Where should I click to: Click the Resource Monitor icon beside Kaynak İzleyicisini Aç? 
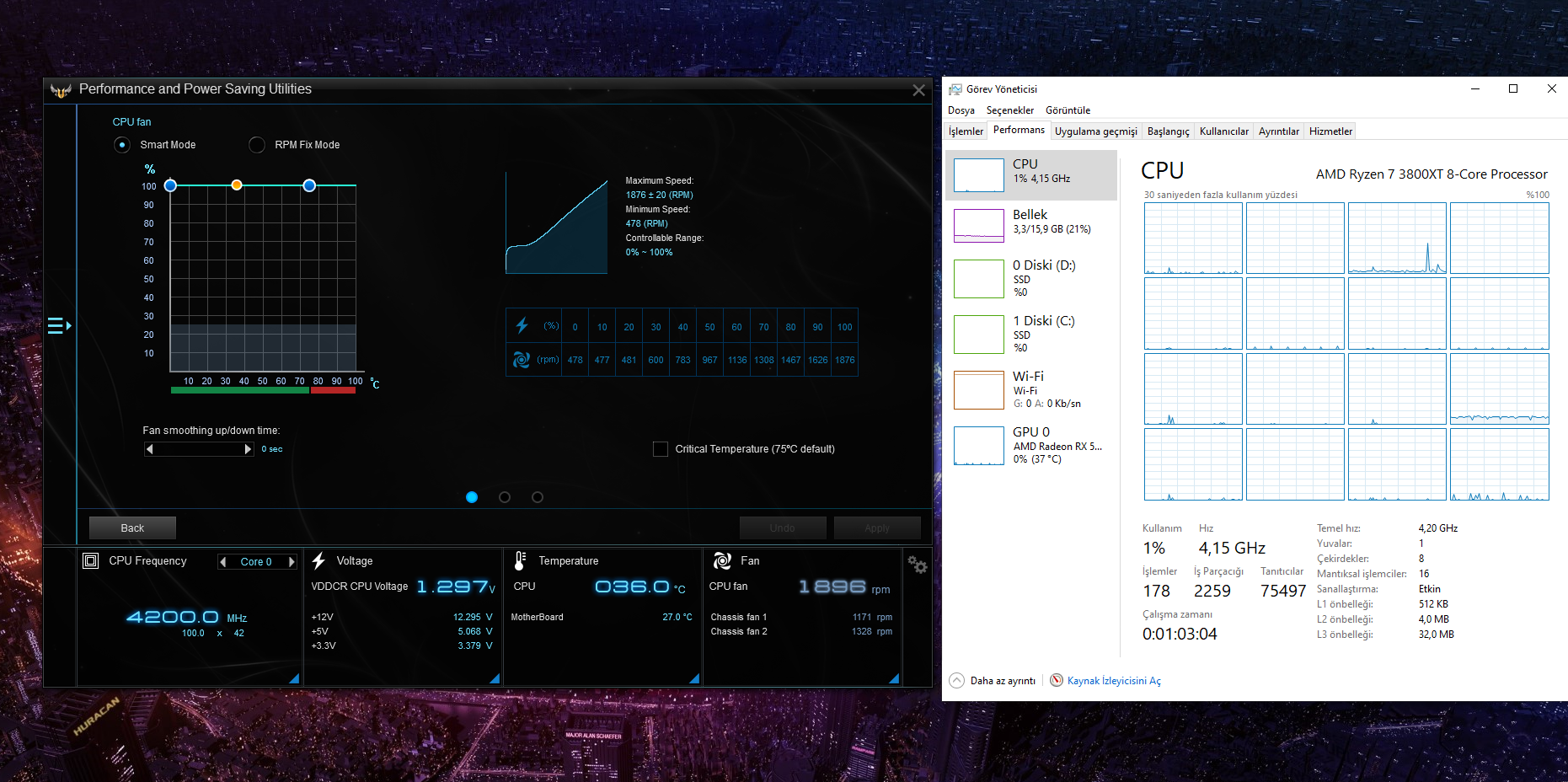pyautogui.click(x=1057, y=680)
